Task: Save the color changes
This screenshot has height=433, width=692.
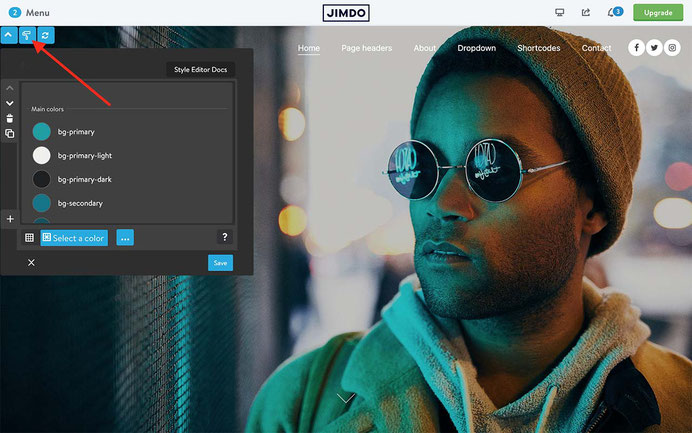Action: coord(220,263)
